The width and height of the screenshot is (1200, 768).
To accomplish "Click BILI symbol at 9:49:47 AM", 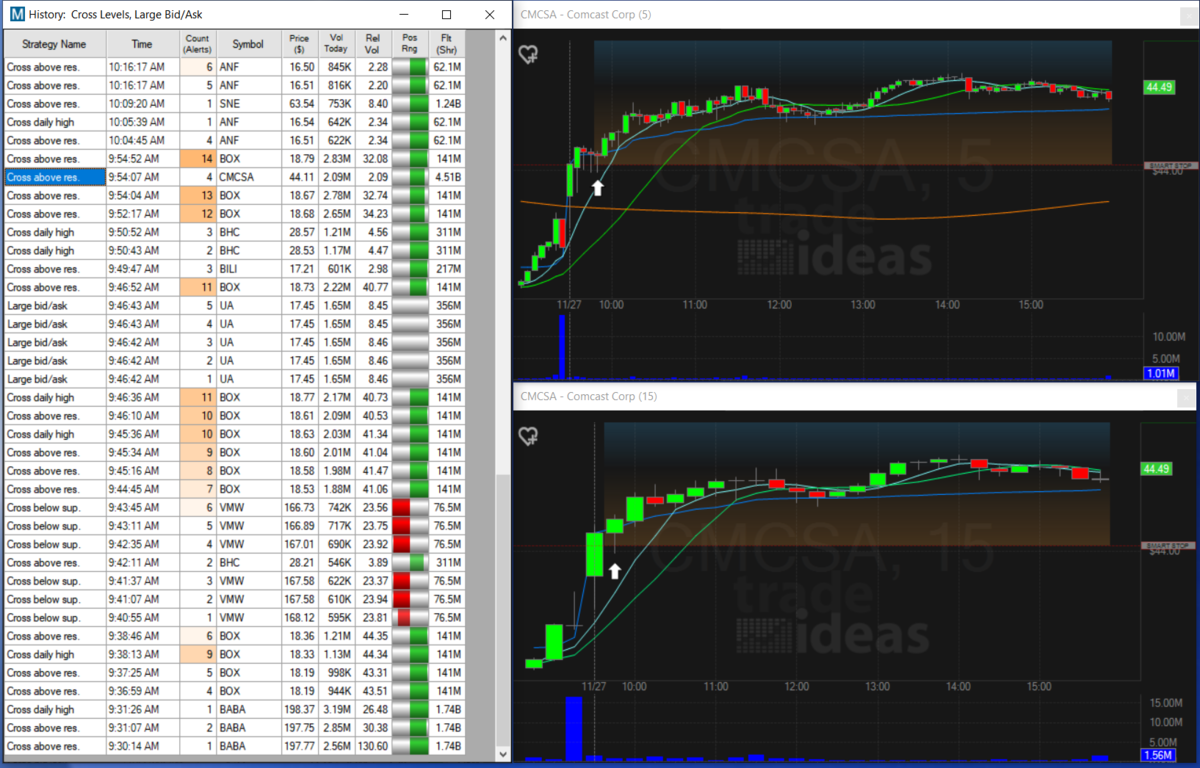I will coord(230,269).
